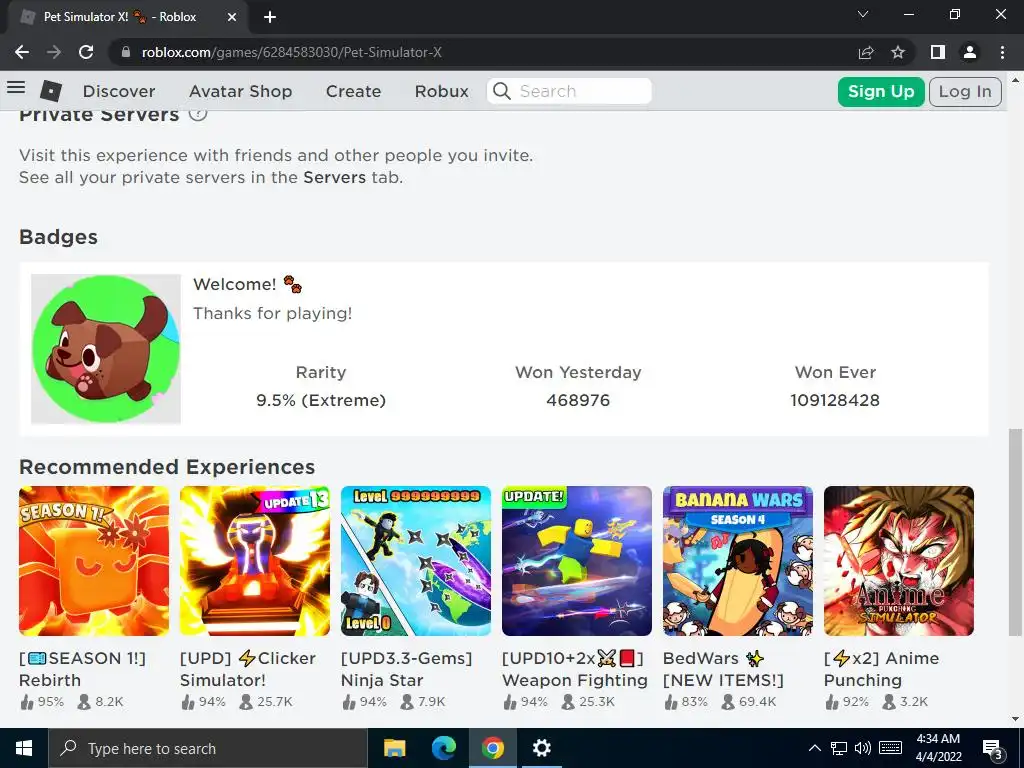Share this page using the share icon
The height and width of the screenshot is (768, 1024).
[x=866, y=52]
